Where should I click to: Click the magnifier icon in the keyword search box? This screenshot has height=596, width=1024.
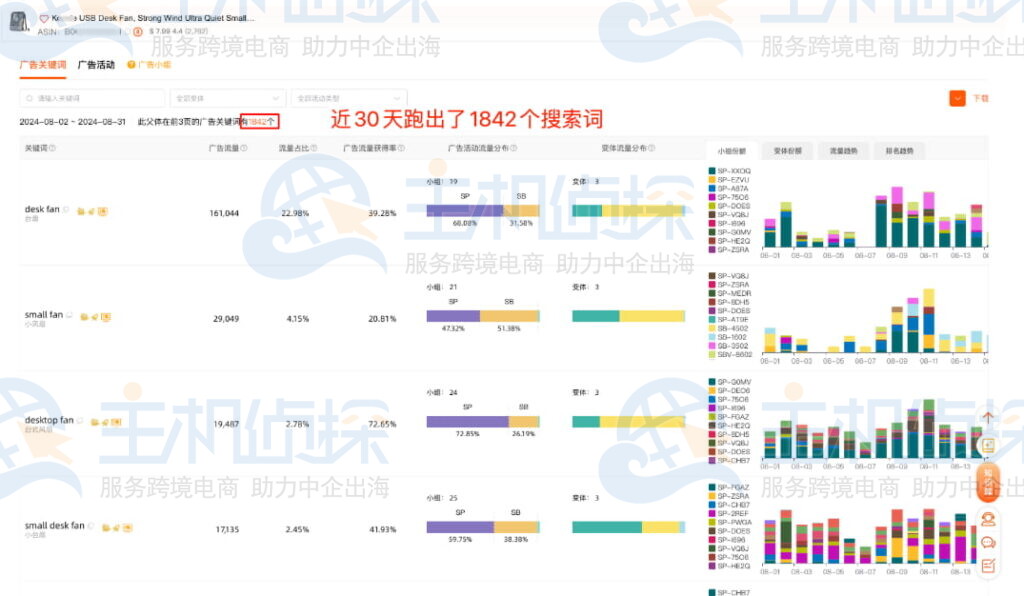point(29,98)
